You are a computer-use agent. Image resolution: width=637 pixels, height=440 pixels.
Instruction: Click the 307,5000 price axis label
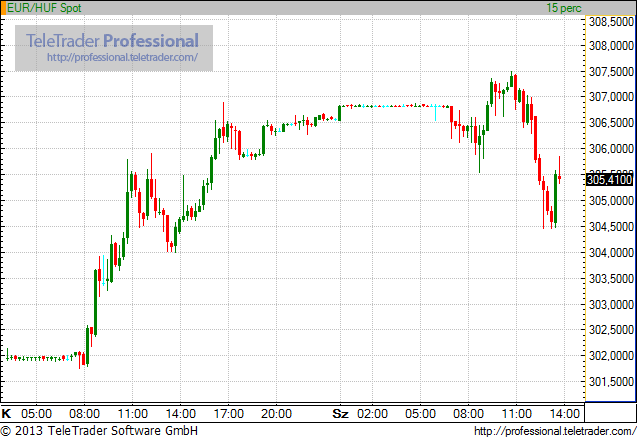611,72
